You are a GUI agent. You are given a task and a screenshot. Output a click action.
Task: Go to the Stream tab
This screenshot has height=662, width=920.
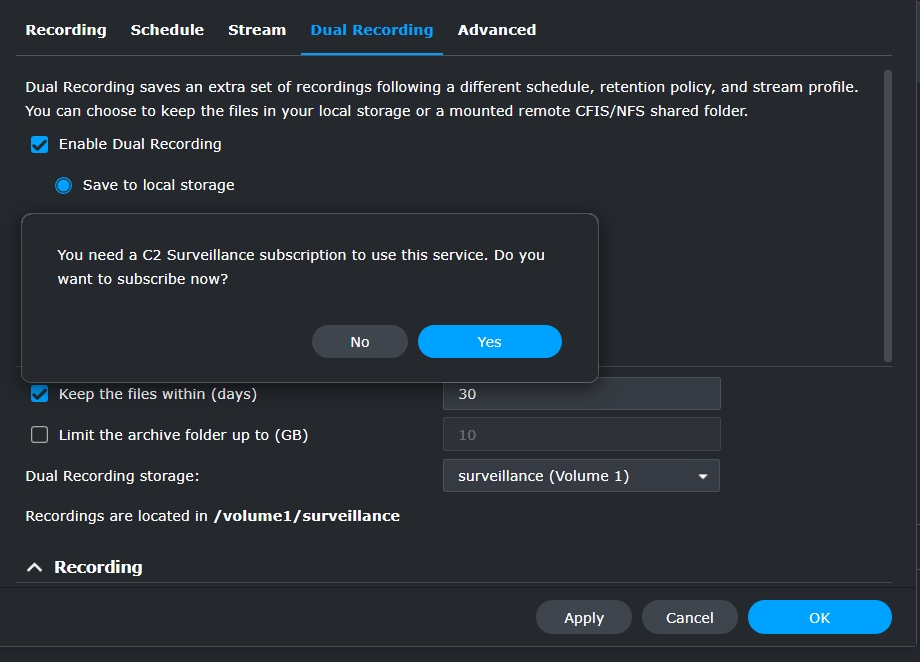(x=257, y=30)
